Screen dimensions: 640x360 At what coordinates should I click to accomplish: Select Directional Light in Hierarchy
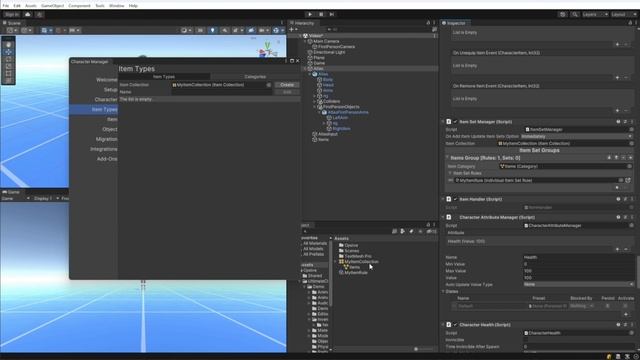[329, 52]
